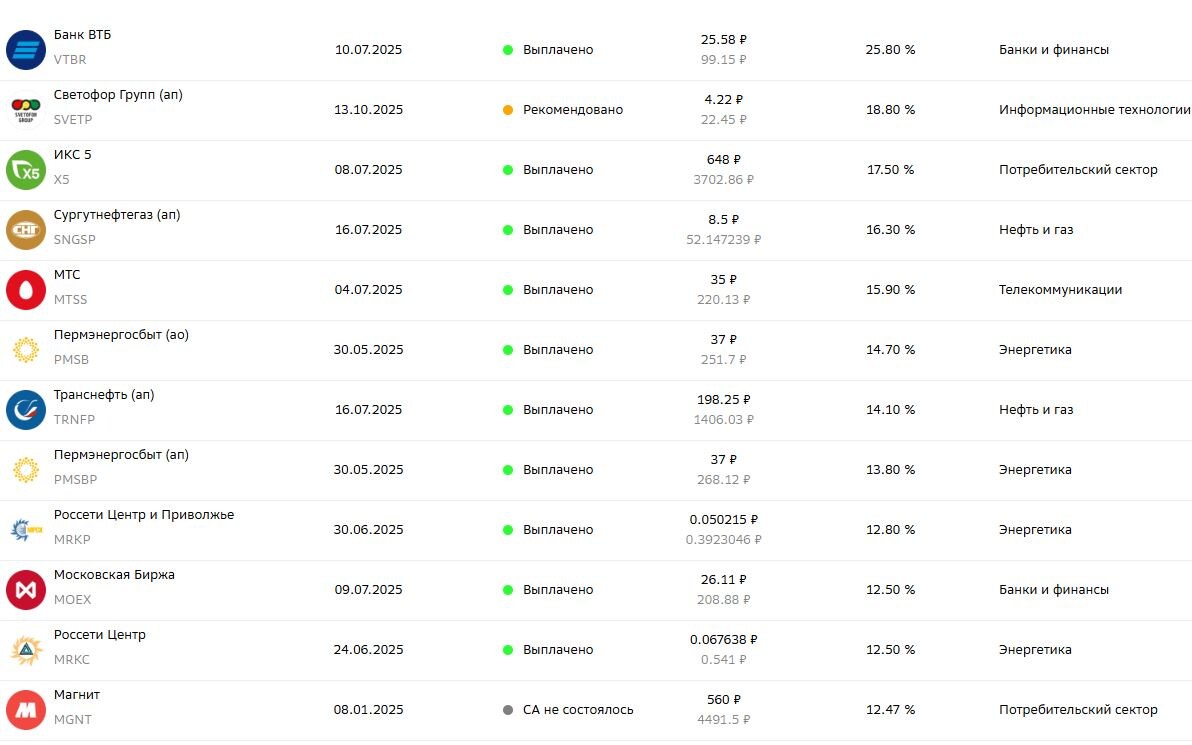This screenshot has width=1192, height=745.
Task: Open the Россети Центр company page
Action: pos(100,636)
